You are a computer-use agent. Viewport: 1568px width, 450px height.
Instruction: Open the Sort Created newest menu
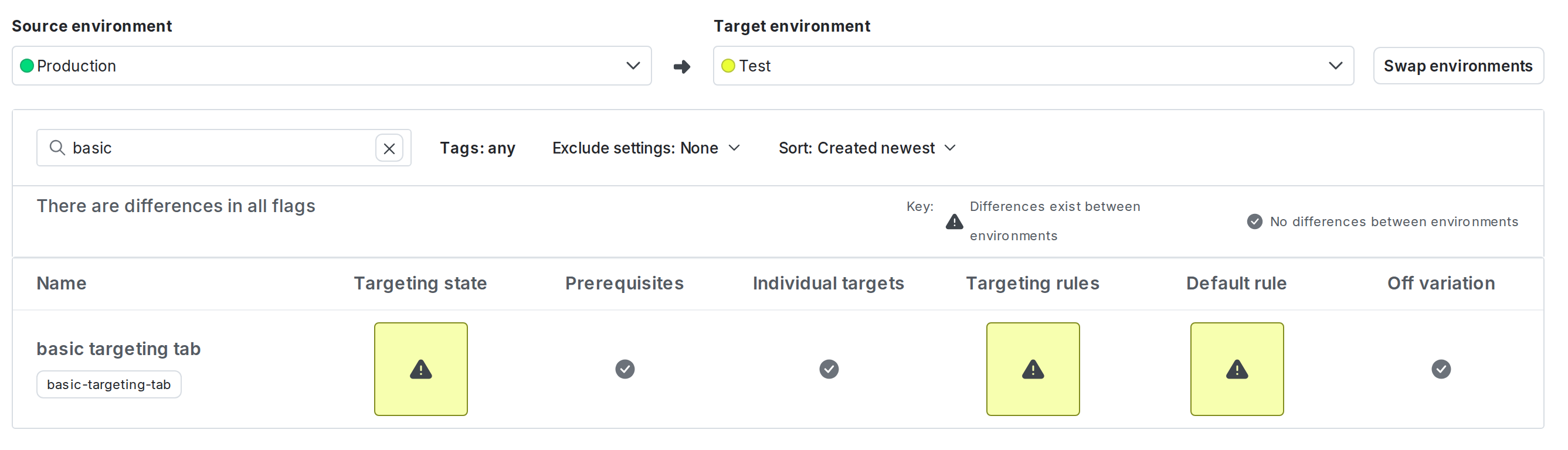867,148
